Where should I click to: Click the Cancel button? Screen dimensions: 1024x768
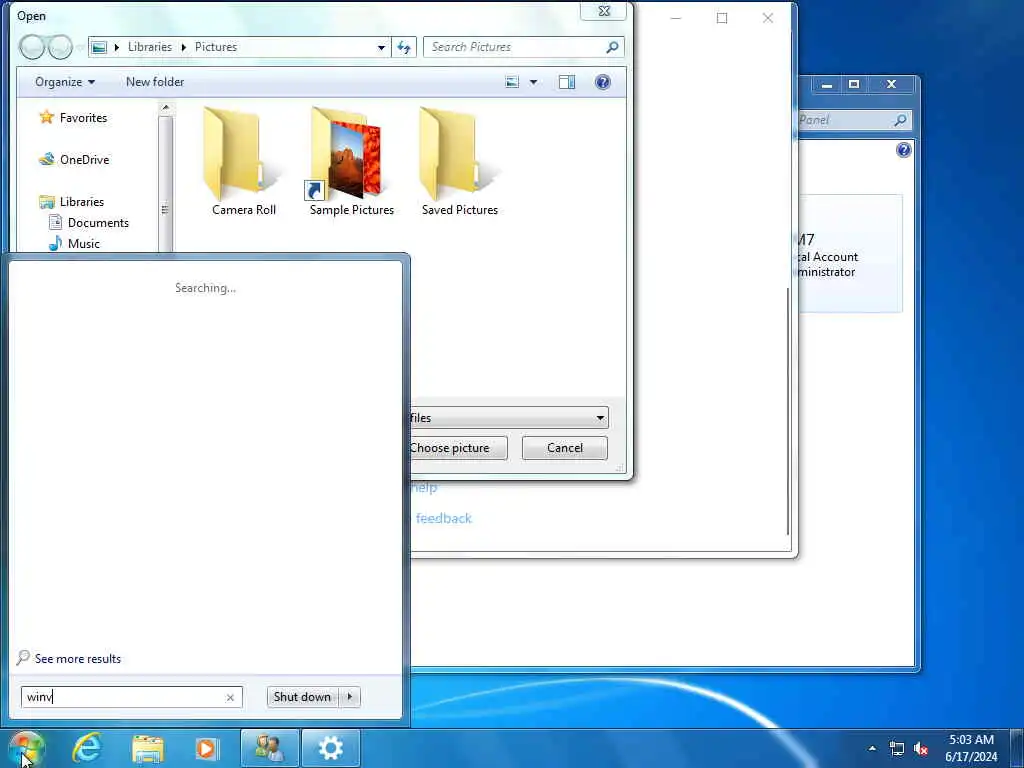565,448
